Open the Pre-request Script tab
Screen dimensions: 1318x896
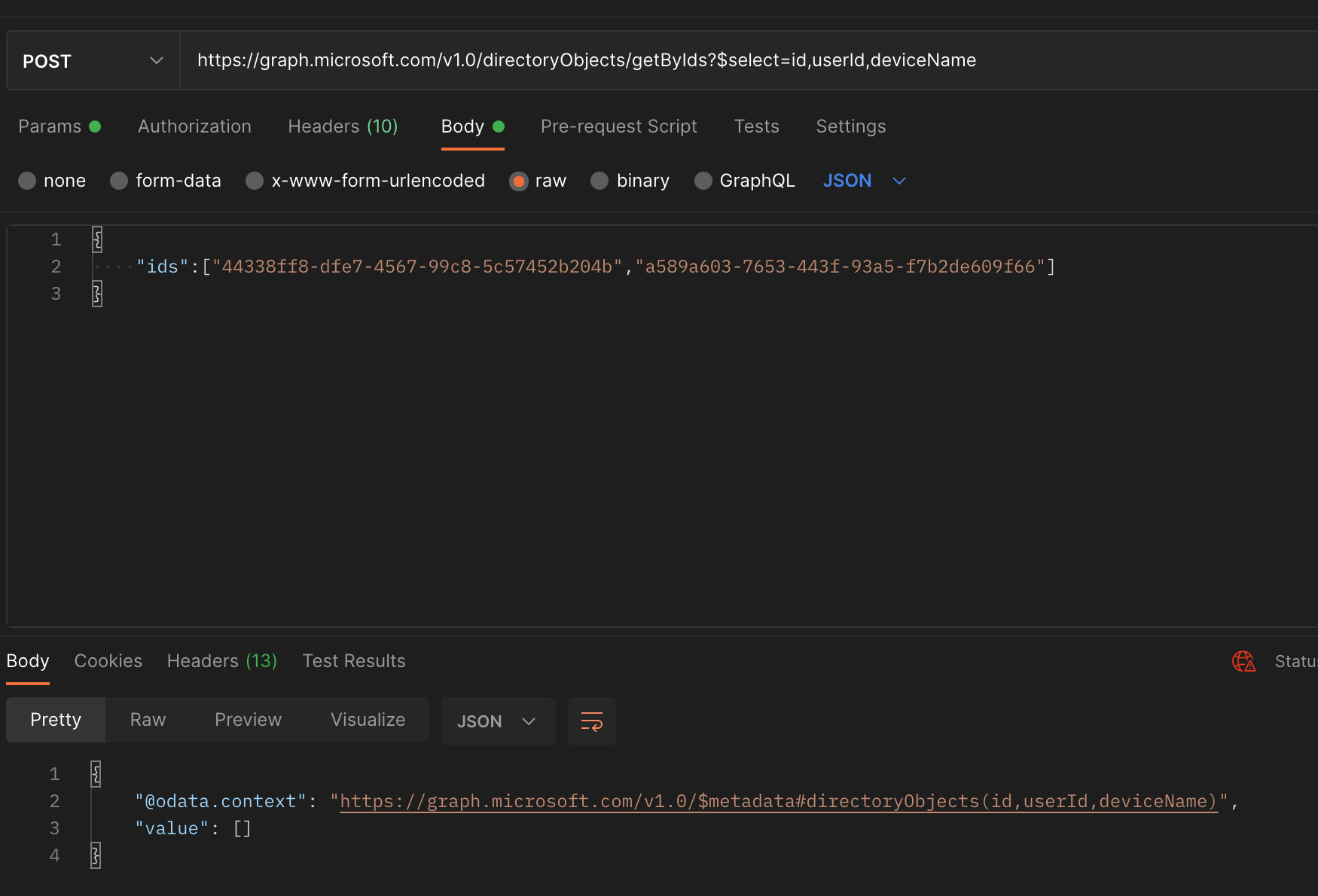(618, 126)
